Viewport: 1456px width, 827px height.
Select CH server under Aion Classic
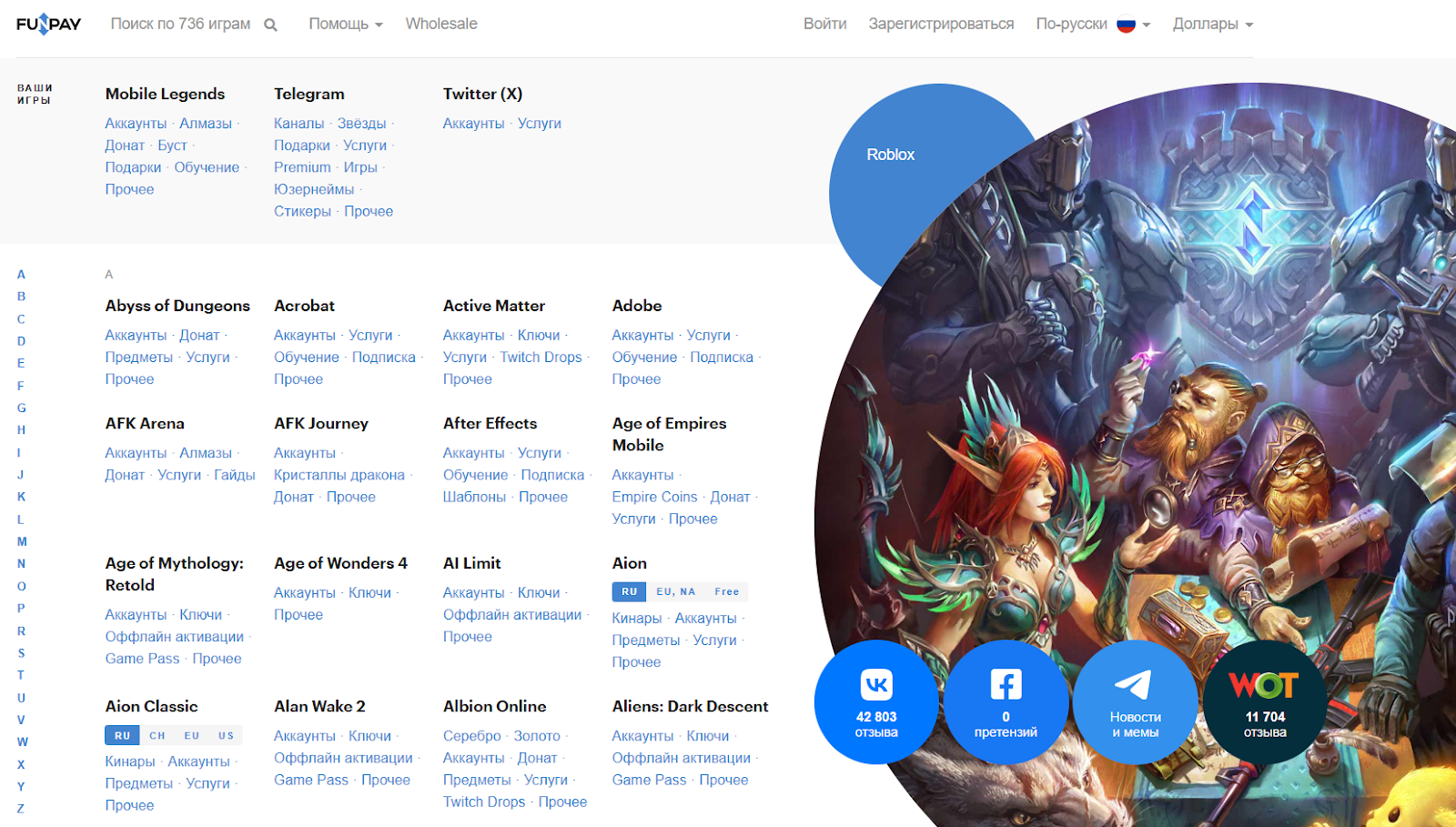coord(157,735)
